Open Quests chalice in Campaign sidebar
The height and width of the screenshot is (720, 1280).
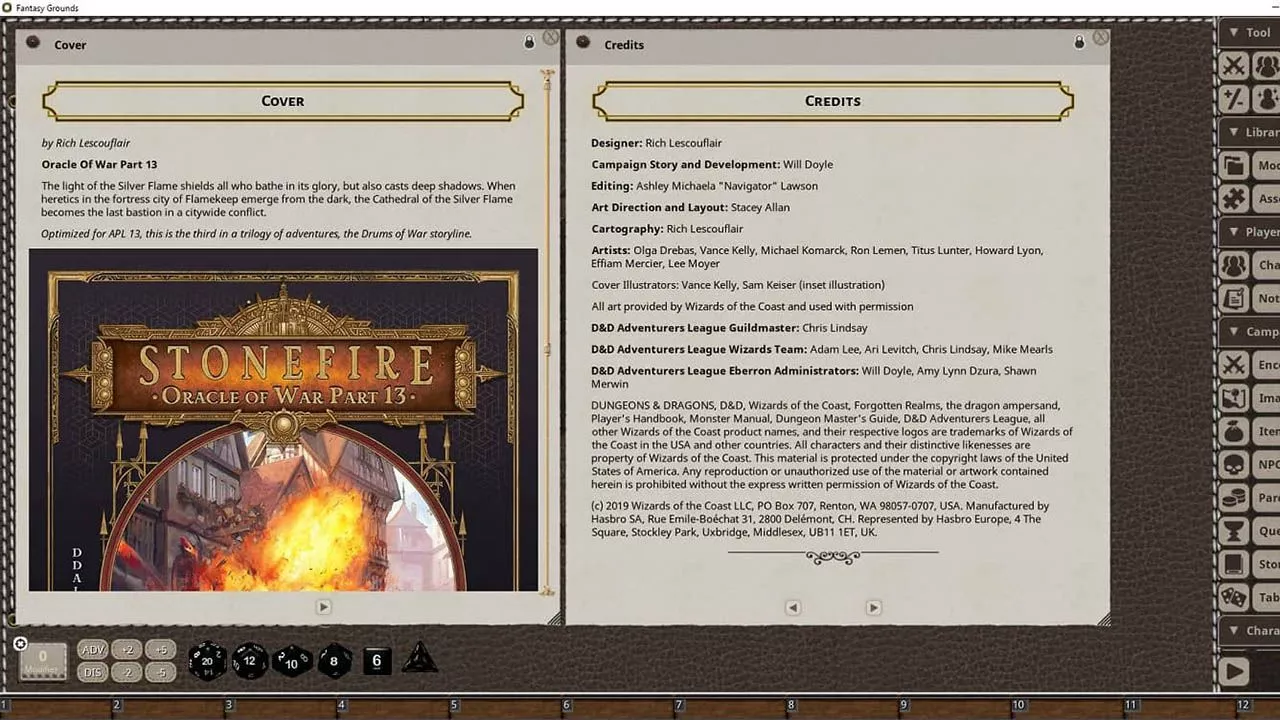pyautogui.click(x=1250, y=531)
